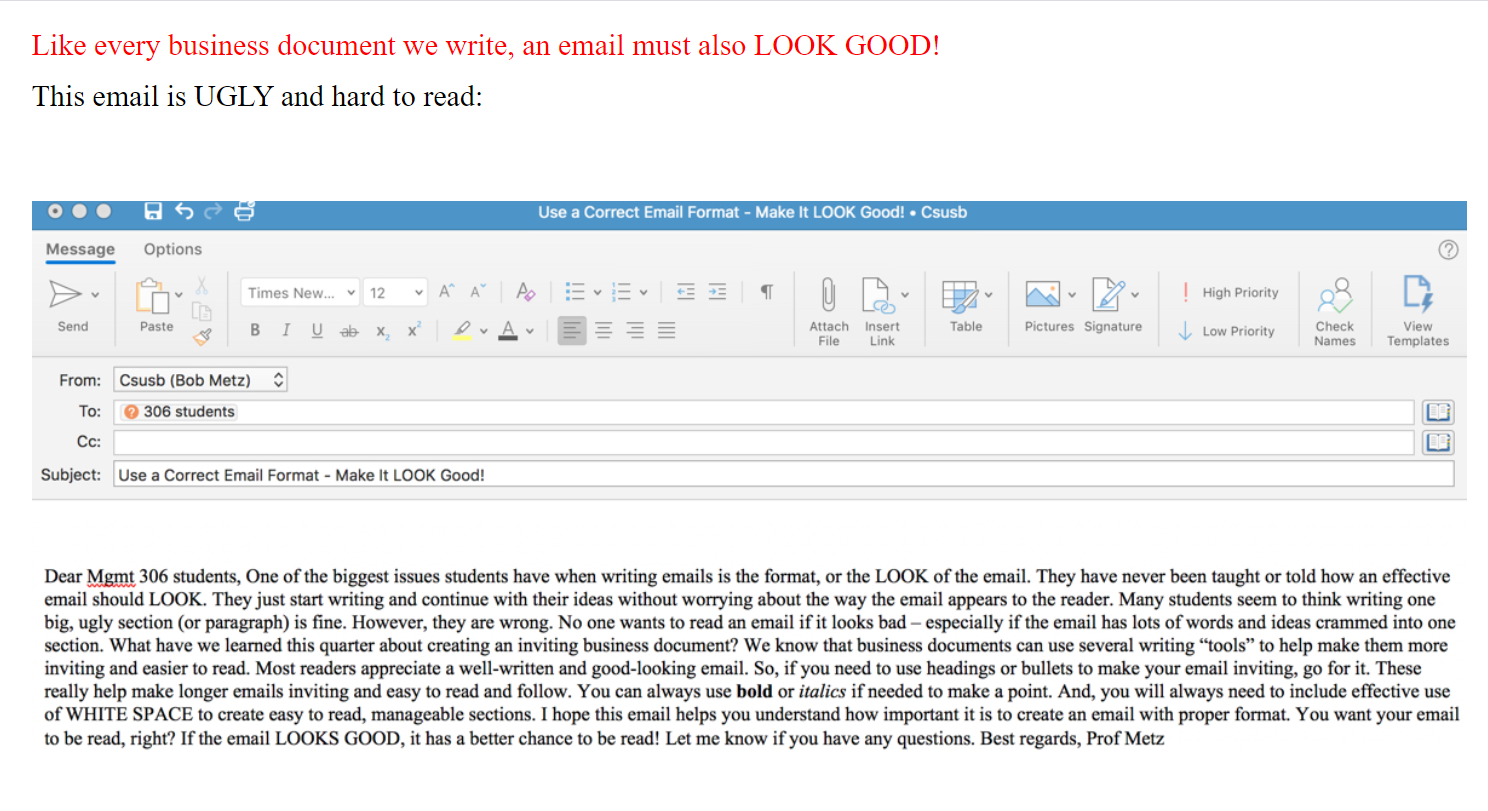Mark message as High Priority

click(1229, 293)
